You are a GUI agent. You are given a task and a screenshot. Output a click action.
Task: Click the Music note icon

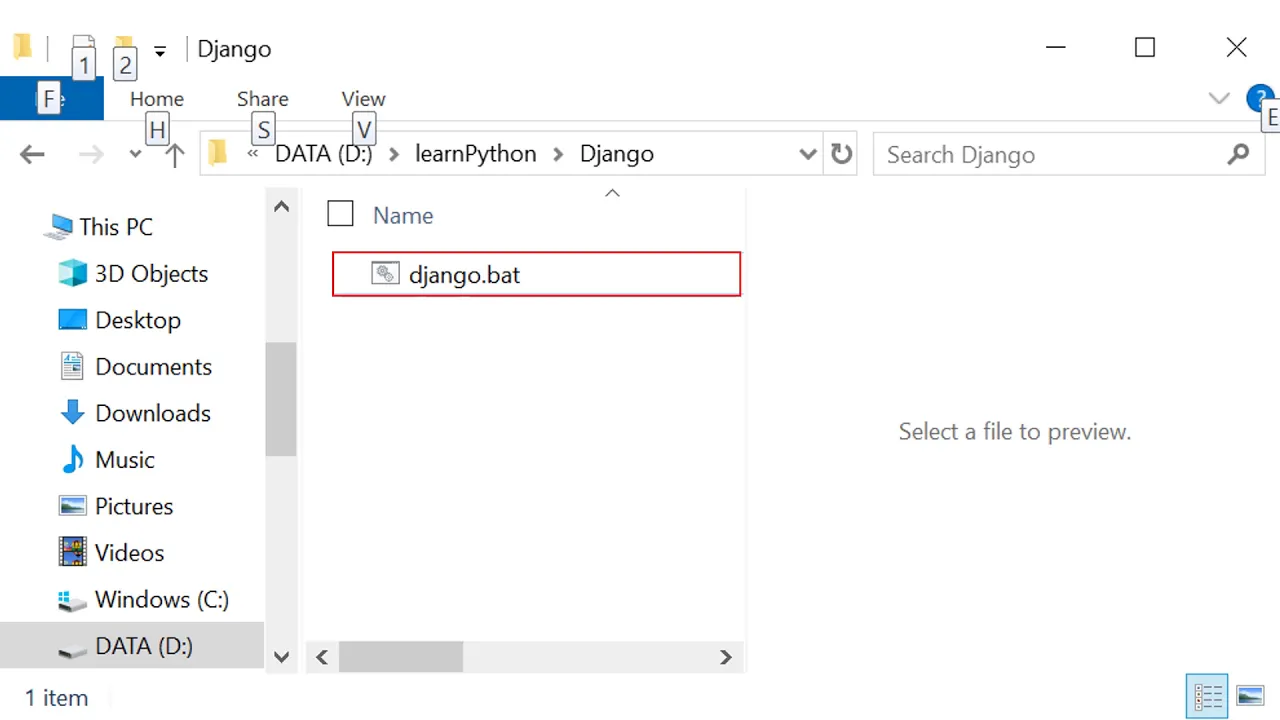[x=73, y=459]
